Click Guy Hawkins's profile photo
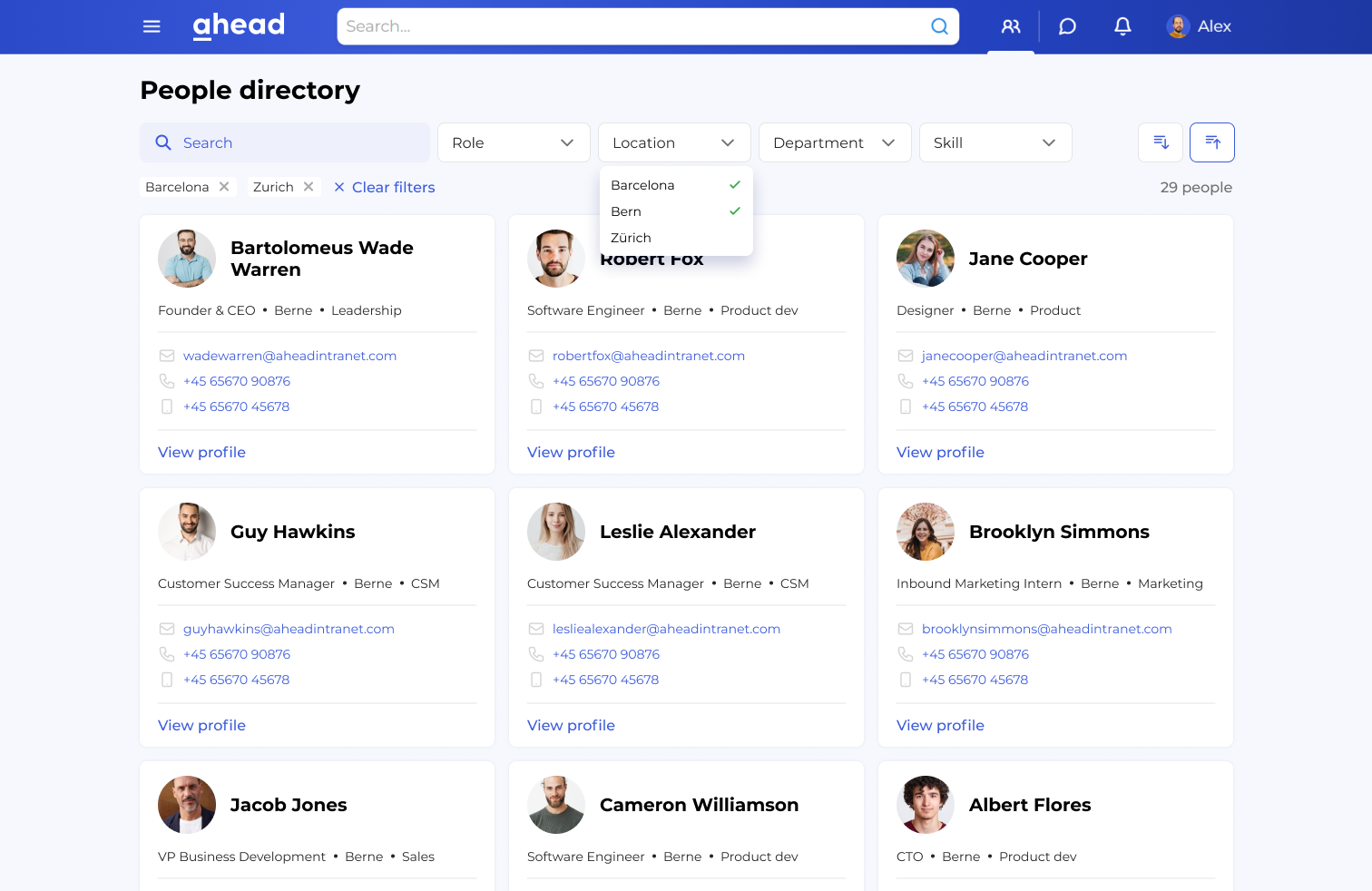1372x891 pixels. pos(186,532)
